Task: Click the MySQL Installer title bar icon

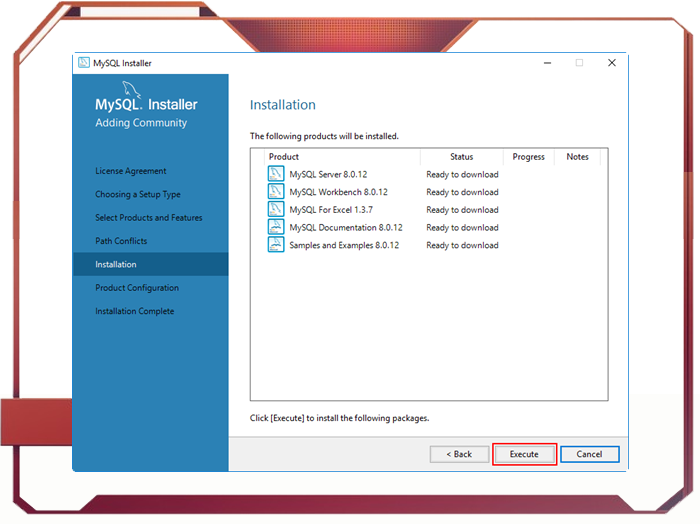Action: tap(84, 63)
